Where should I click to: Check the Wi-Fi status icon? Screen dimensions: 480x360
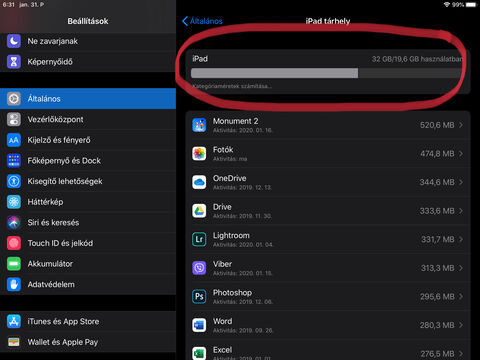(447, 5)
